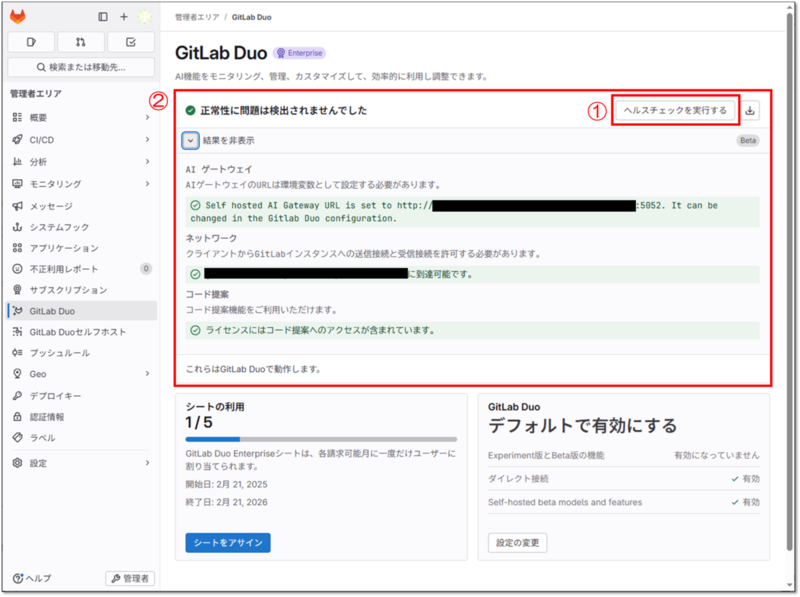800x597 pixels.
Task: Click the GitLab Duo sidebar icon
Action: pyautogui.click(x=18, y=311)
